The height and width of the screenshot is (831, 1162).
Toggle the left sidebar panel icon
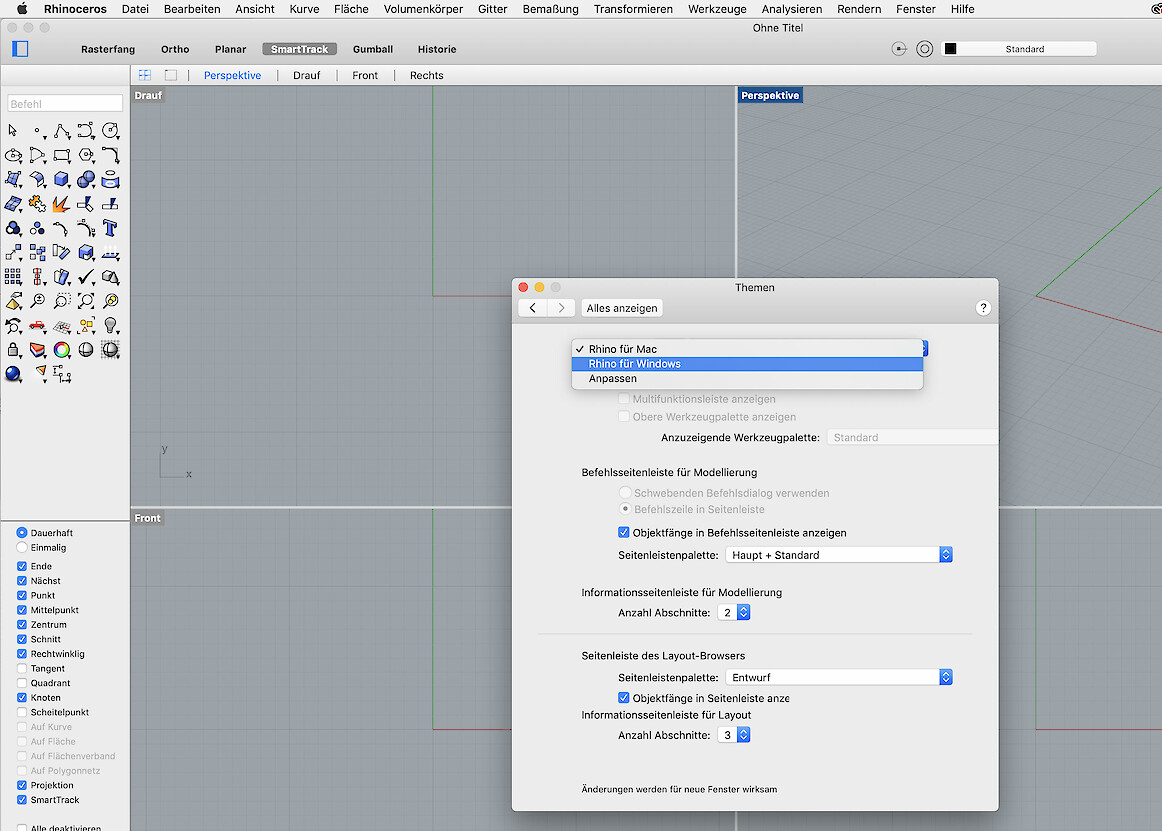[20, 49]
